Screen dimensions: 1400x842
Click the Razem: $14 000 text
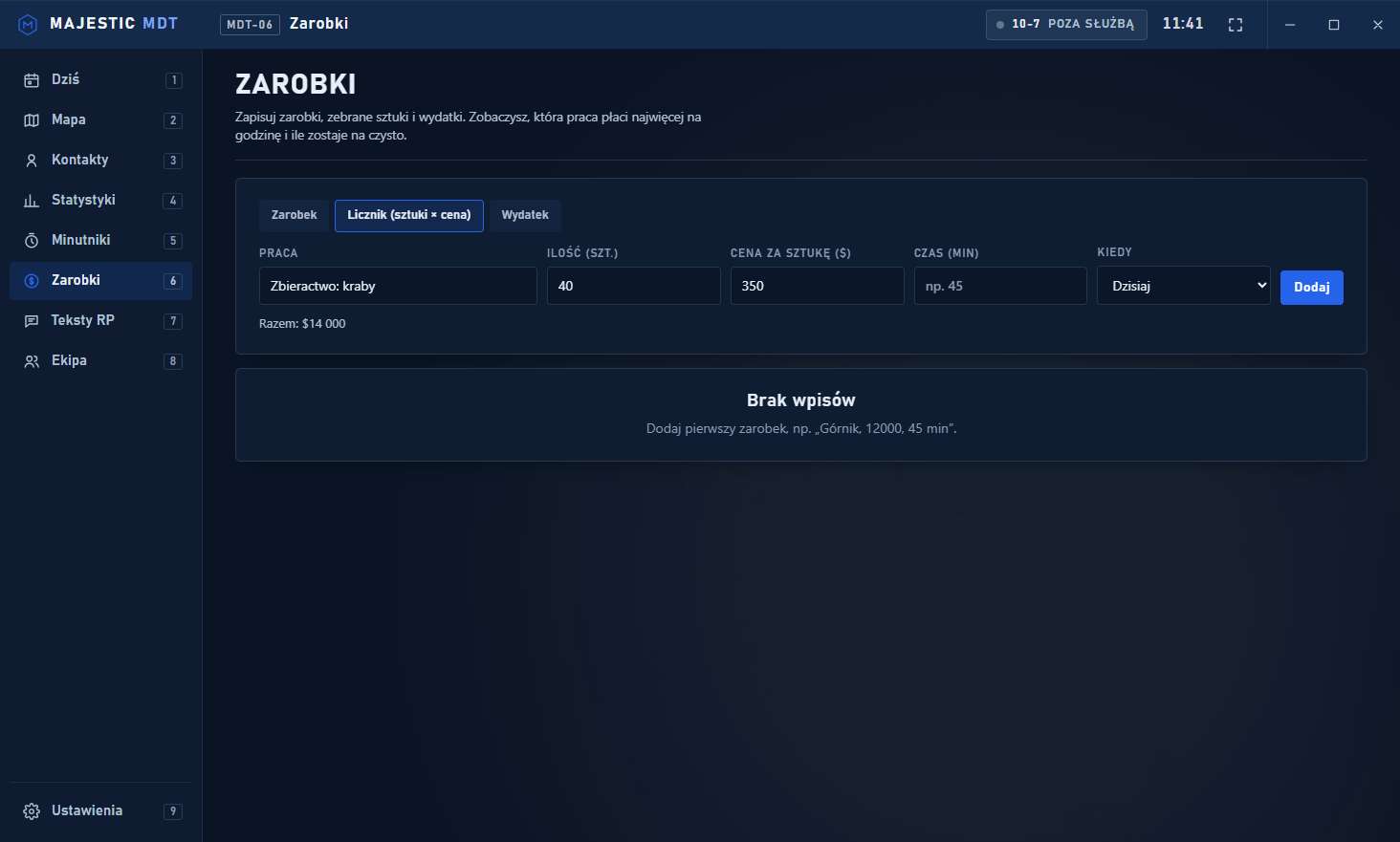pos(302,324)
